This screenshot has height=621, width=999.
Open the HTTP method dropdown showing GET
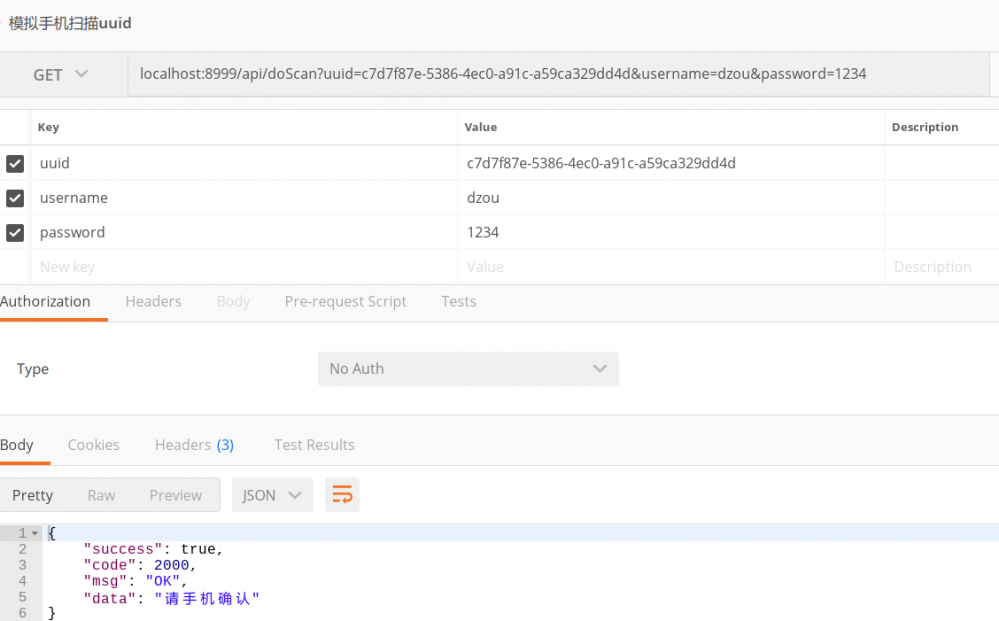click(60, 74)
